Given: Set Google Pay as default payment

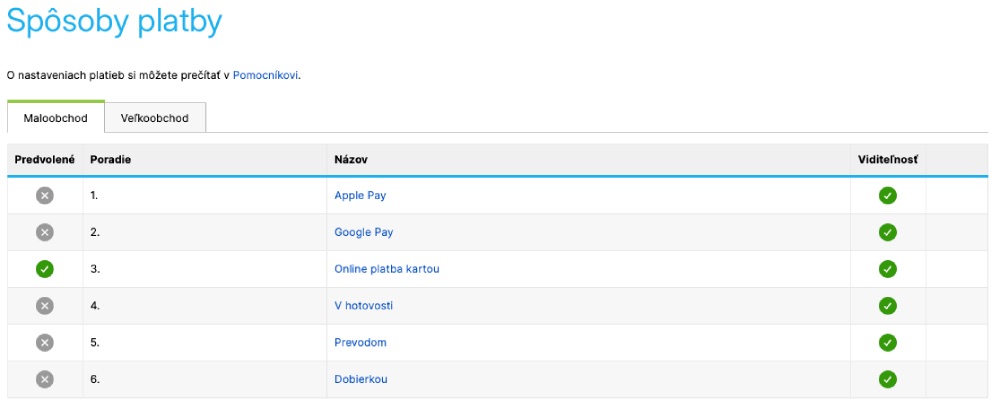Looking at the screenshot, I should pyautogui.click(x=44, y=232).
